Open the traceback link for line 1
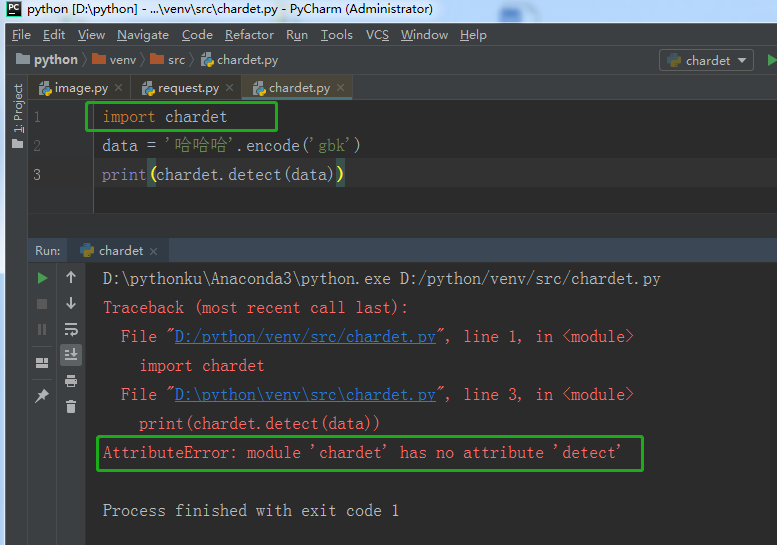 pos(305,337)
